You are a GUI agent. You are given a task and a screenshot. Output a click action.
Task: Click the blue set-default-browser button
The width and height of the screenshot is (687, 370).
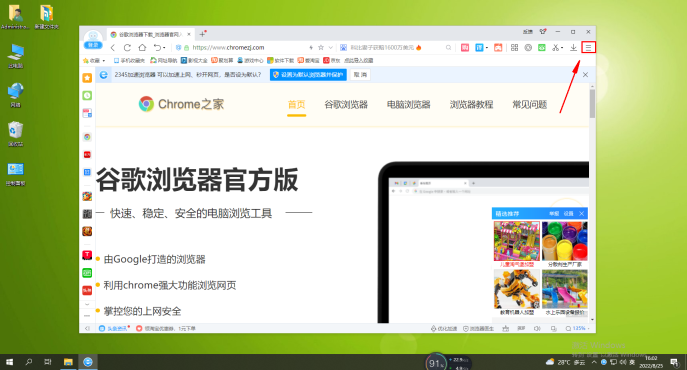[308, 75]
